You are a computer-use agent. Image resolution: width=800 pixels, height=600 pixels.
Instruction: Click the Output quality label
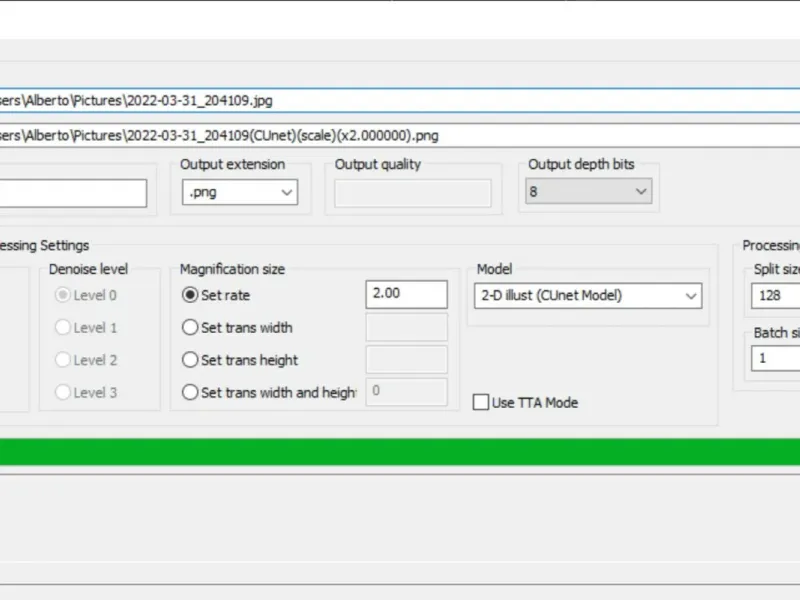pos(378,164)
